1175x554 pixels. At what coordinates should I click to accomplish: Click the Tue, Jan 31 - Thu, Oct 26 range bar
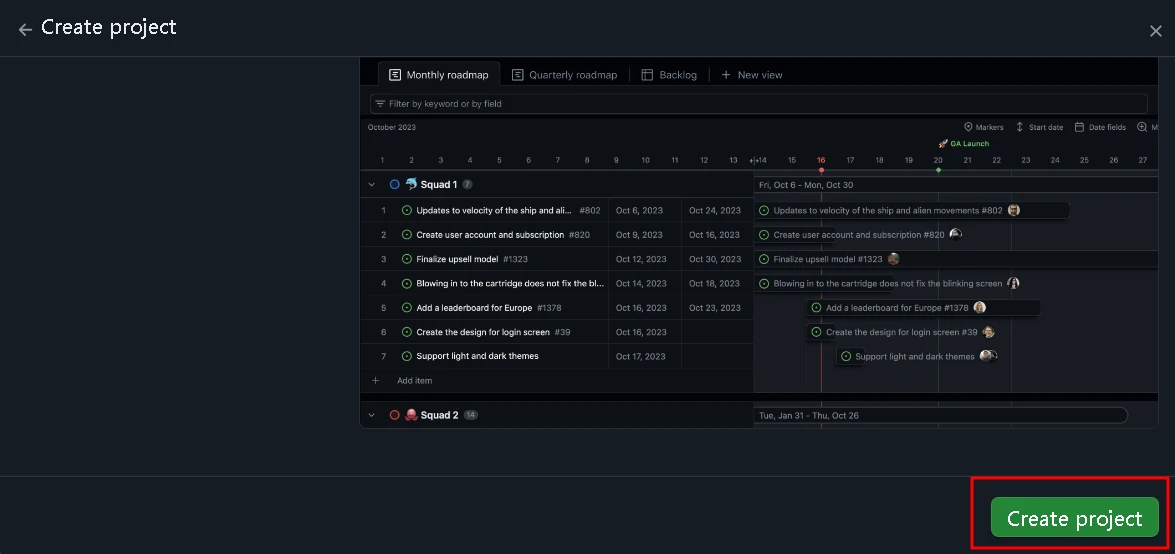[x=940, y=415]
